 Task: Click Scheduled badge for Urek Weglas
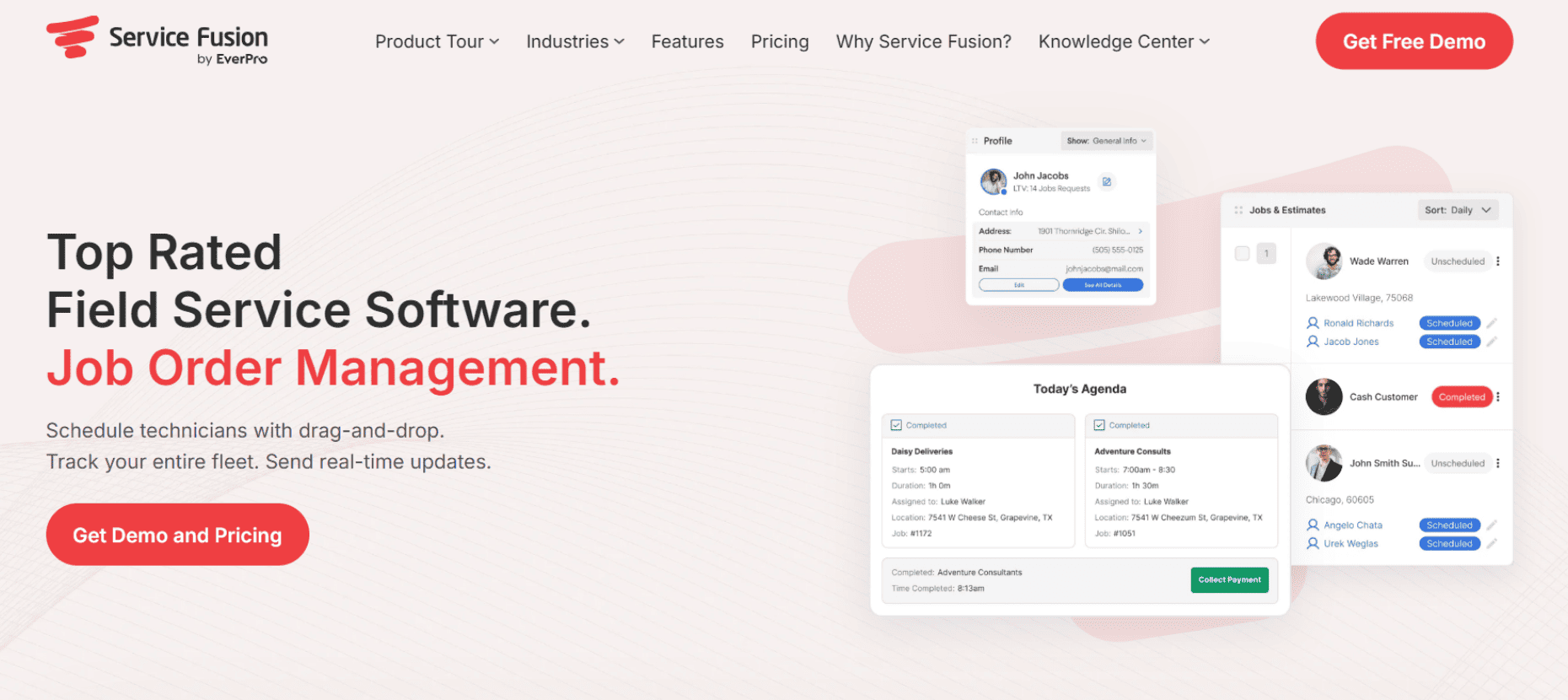click(x=1449, y=543)
